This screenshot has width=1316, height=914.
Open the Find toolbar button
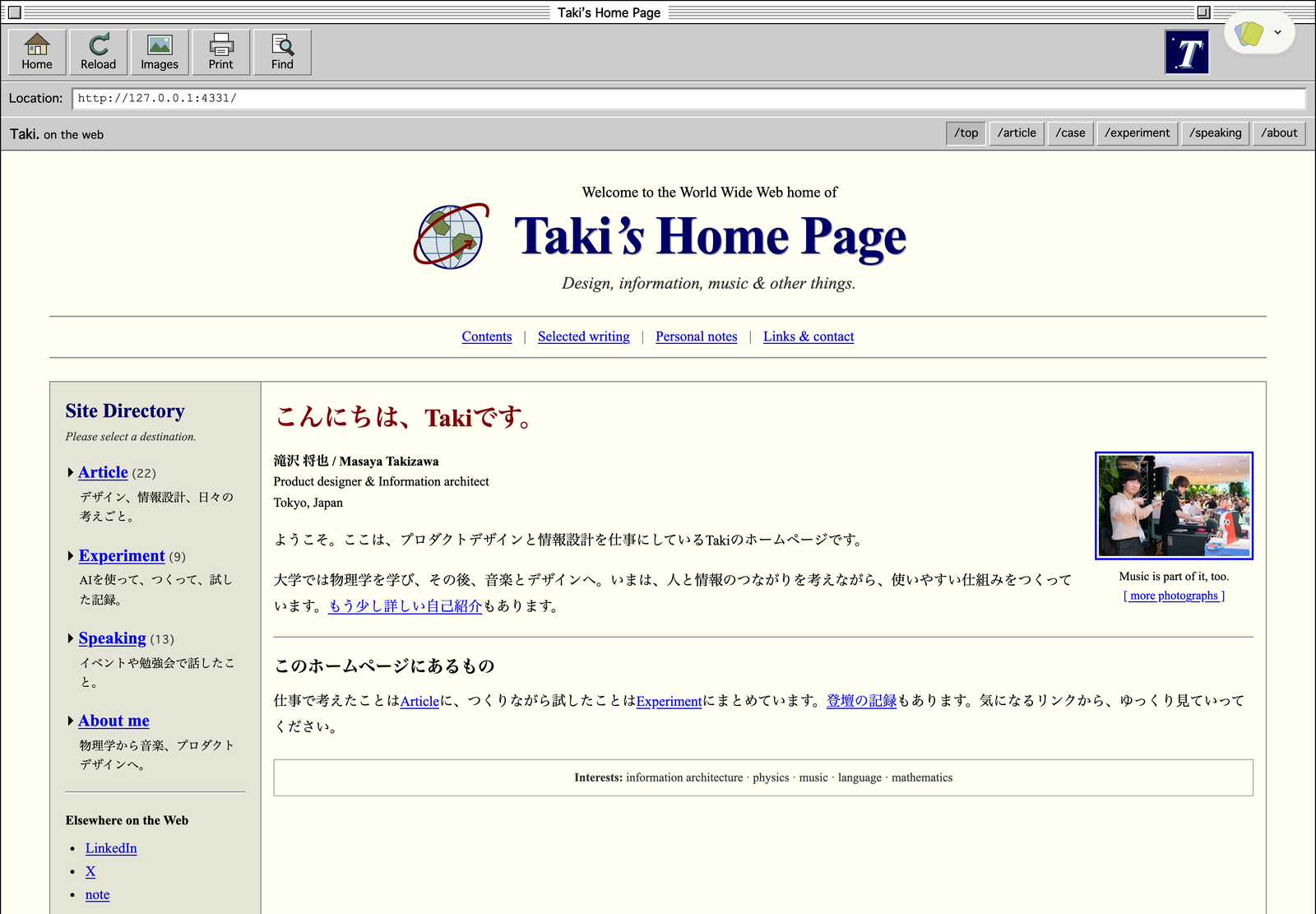pos(282,53)
